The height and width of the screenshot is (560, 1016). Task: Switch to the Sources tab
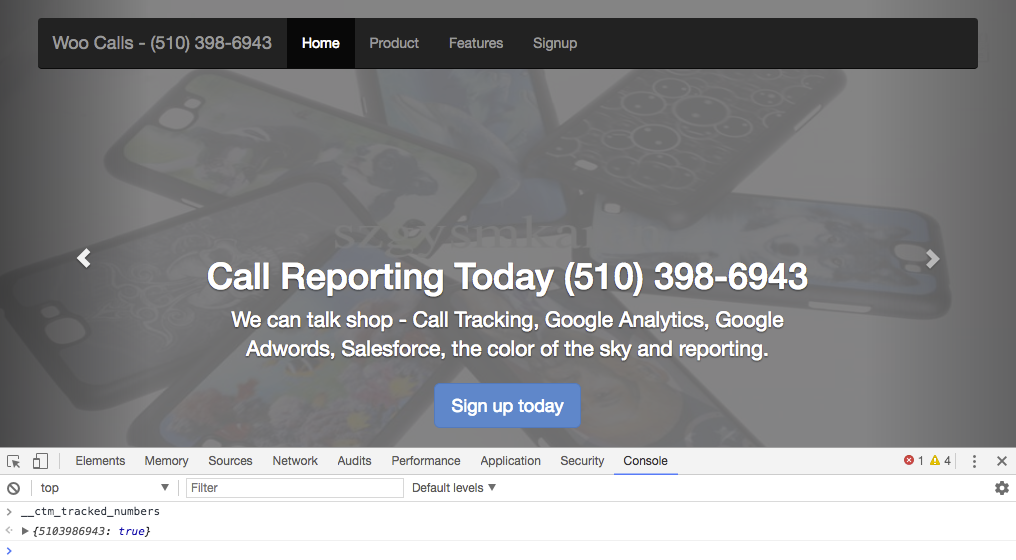pos(230,461)
